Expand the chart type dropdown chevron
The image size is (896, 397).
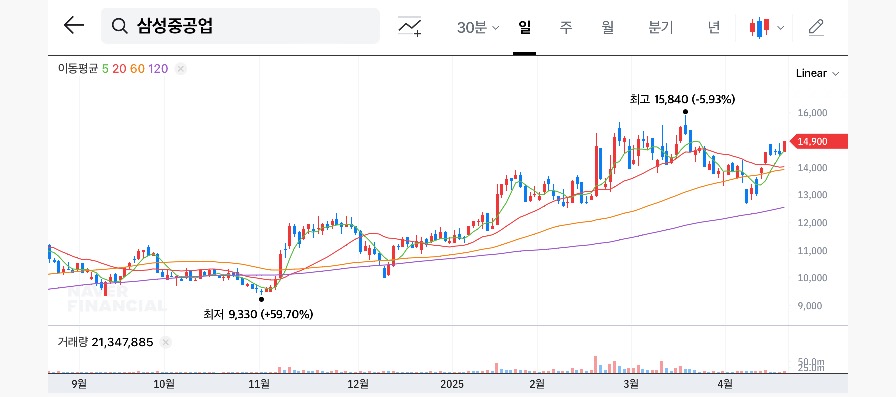(x=781, y=27)
